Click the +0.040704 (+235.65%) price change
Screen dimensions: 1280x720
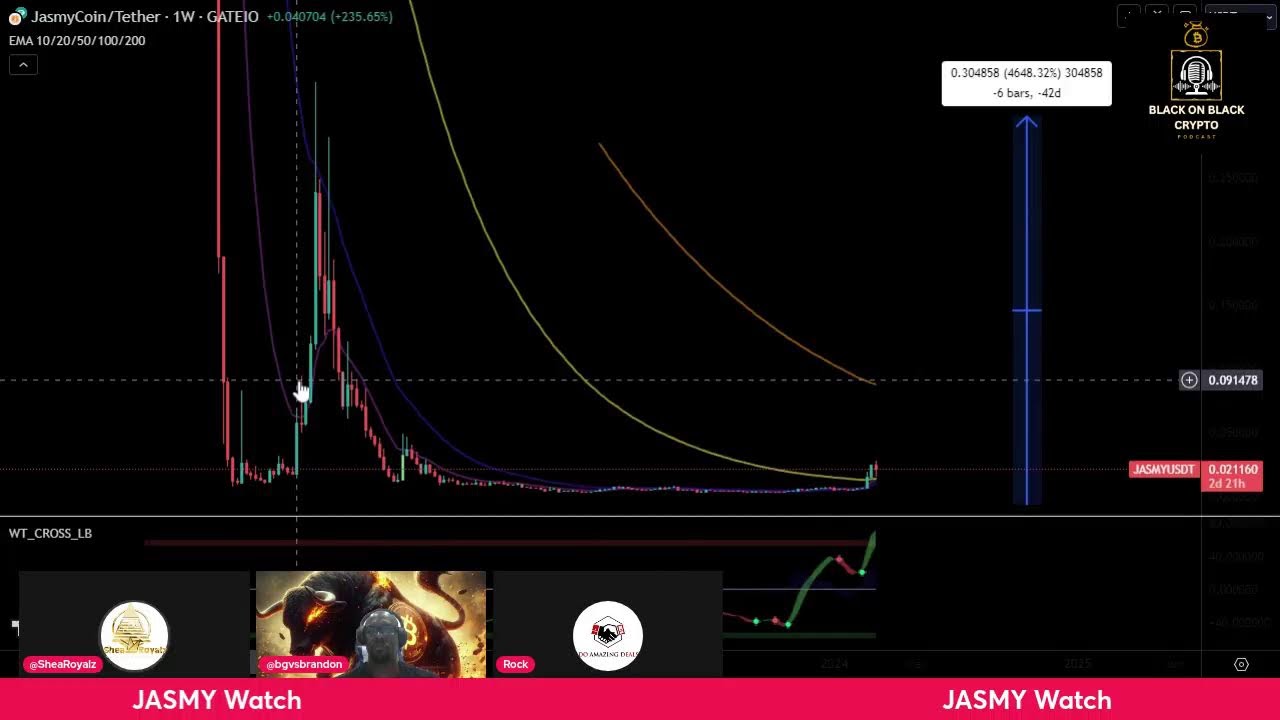329,17
